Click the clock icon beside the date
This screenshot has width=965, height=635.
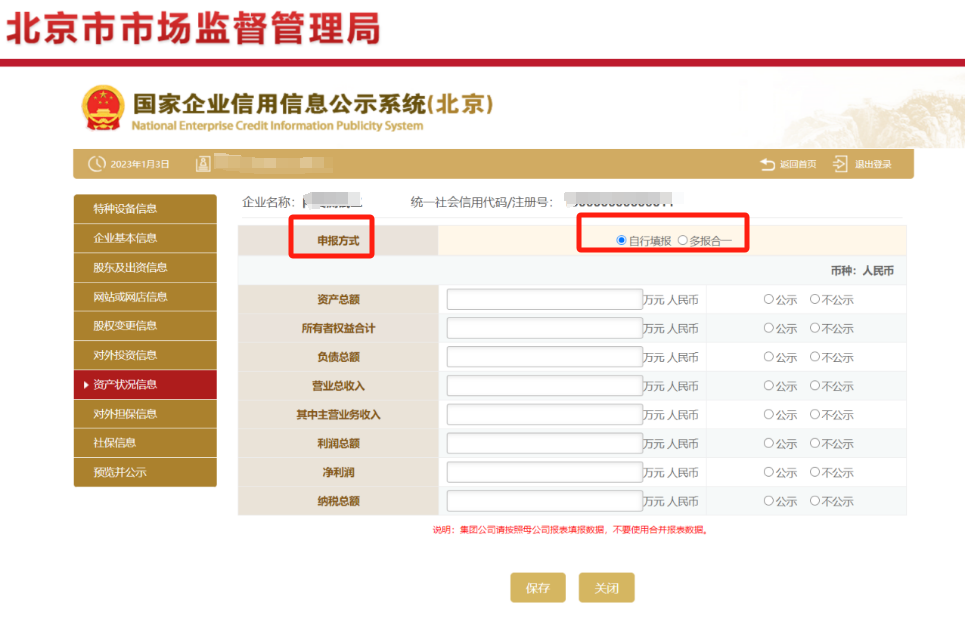pyautogui.click(x=97, y=164)
